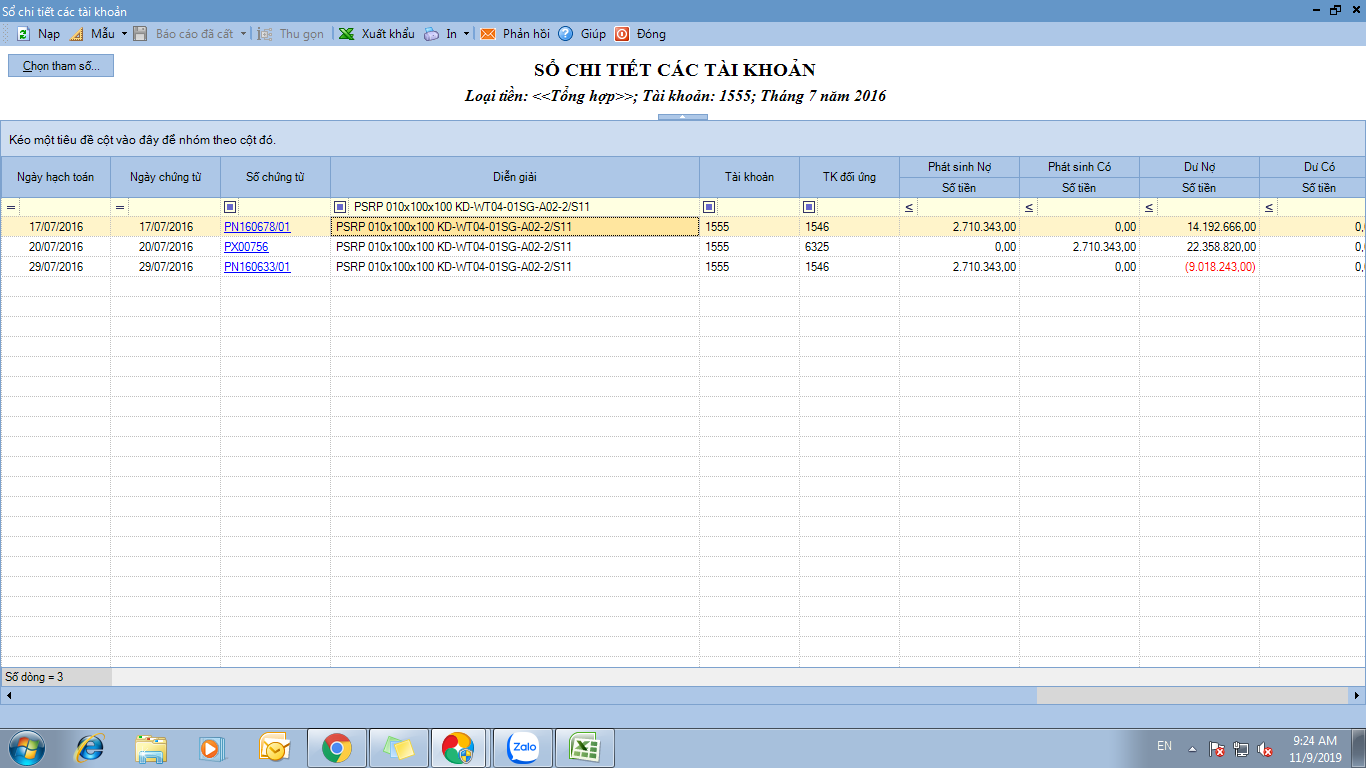Toggle filter operator for Tài khoản column
The width and height of the screenshot is (1366, 768).
coord(709,207)
